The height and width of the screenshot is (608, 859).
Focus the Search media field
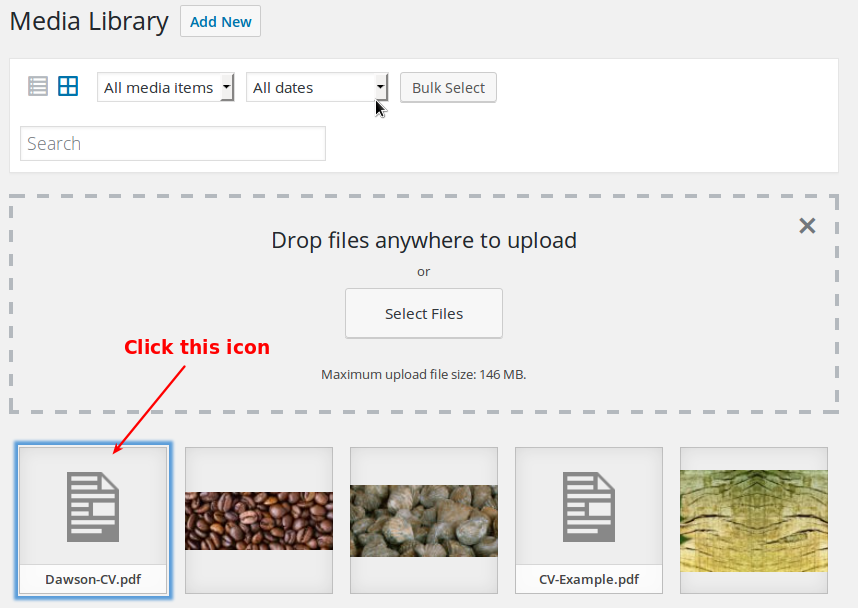coord(173,144)
